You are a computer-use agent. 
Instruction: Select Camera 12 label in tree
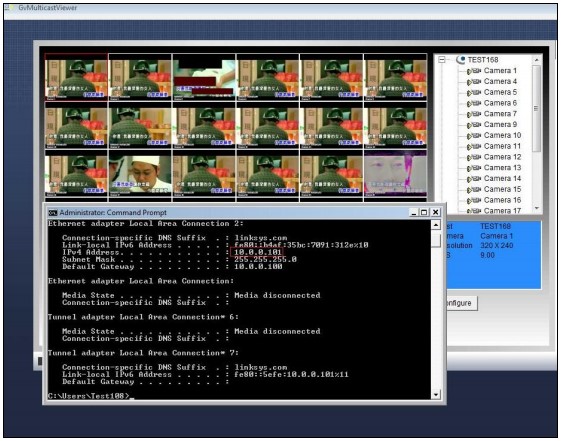[503, 157]
